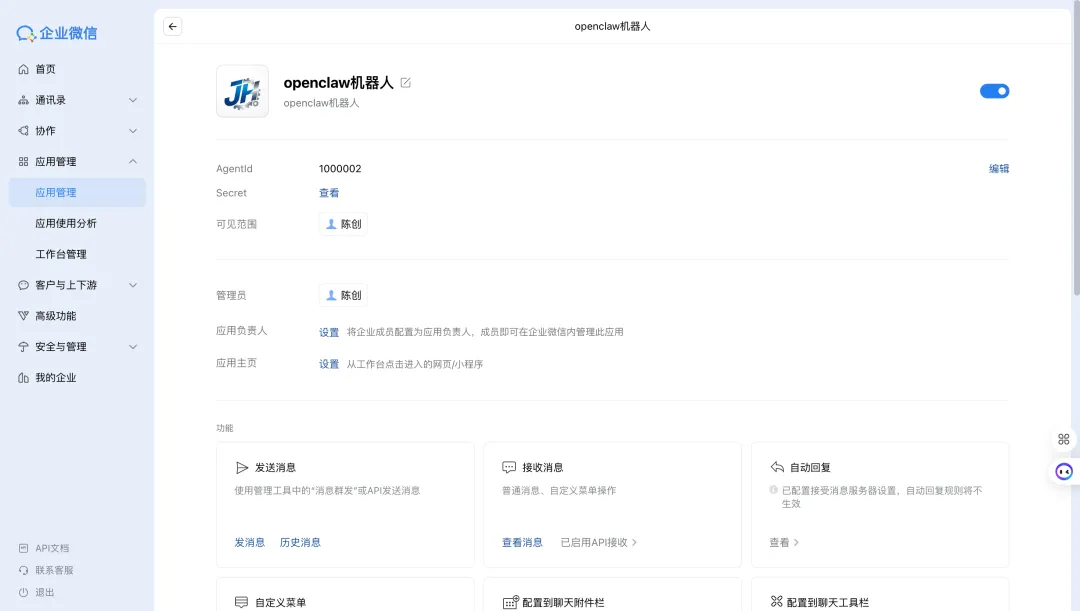Click the 安全与管理 umbrella icon

click(x=23, y=346)
